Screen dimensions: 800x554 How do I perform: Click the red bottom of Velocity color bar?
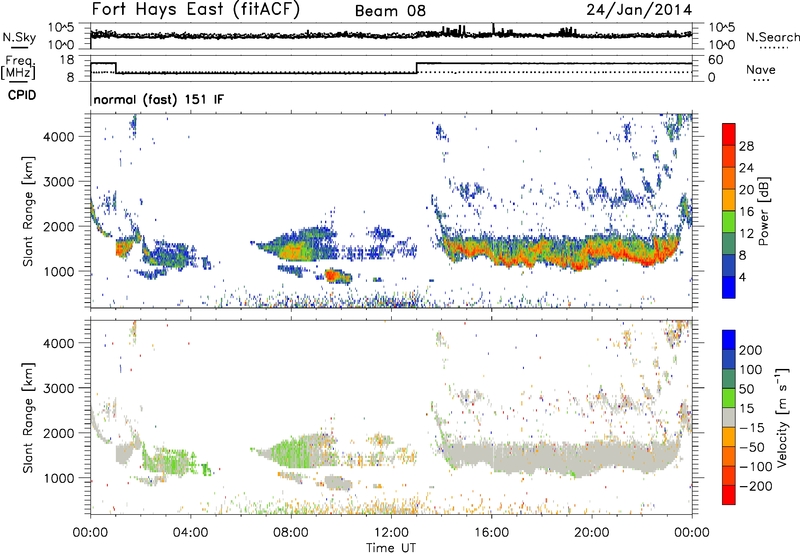729,495
